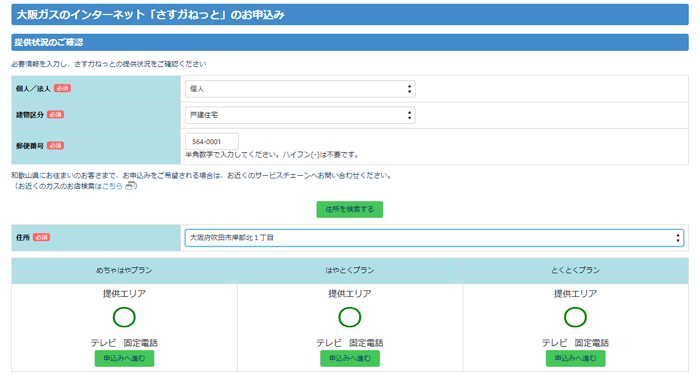700x375 pixels.
Task: Click 提供エリア label under はやとくプラン
Action: click(350, 294)
